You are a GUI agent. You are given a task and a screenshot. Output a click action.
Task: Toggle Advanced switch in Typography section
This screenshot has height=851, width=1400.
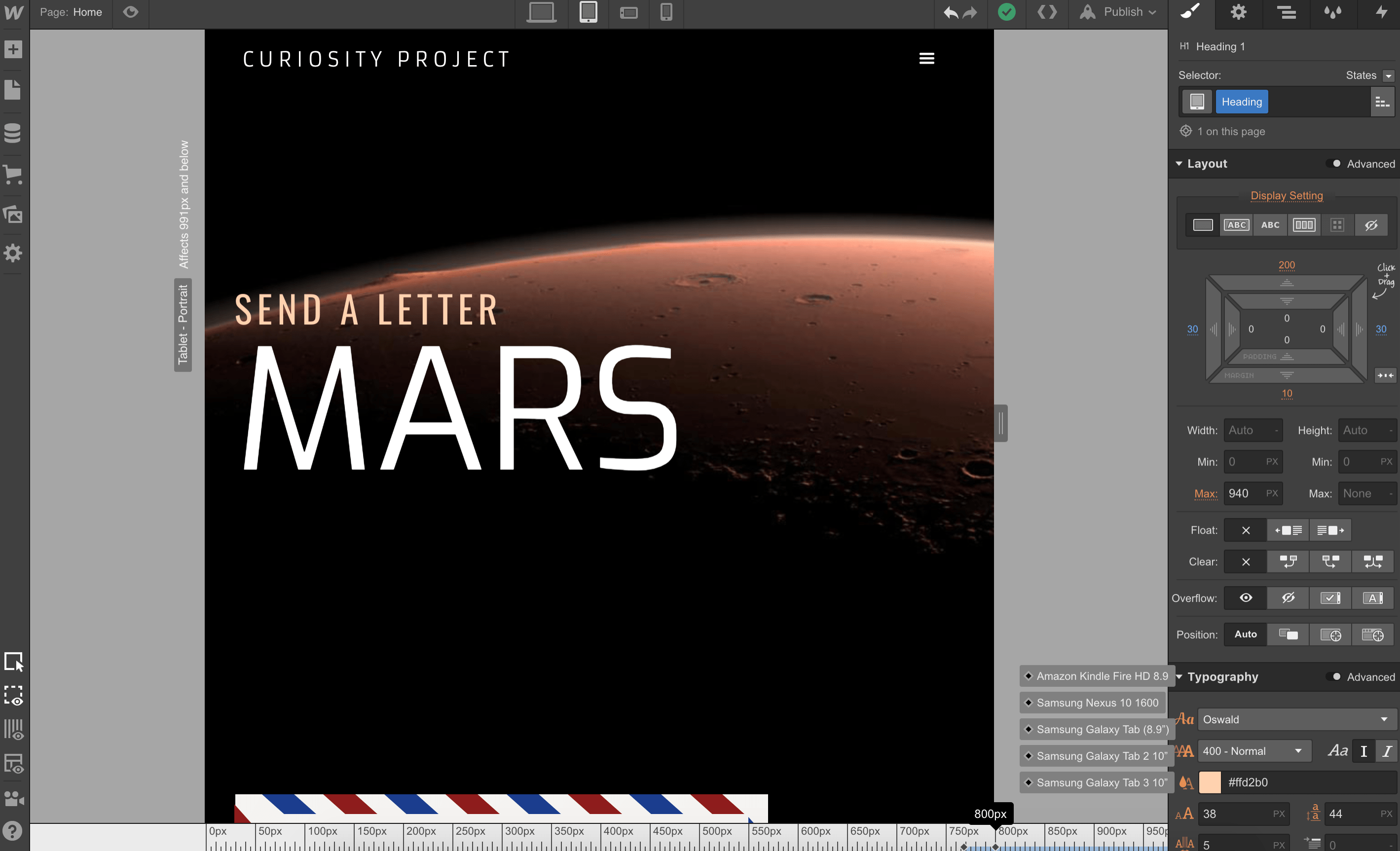tap(1334, 677)
